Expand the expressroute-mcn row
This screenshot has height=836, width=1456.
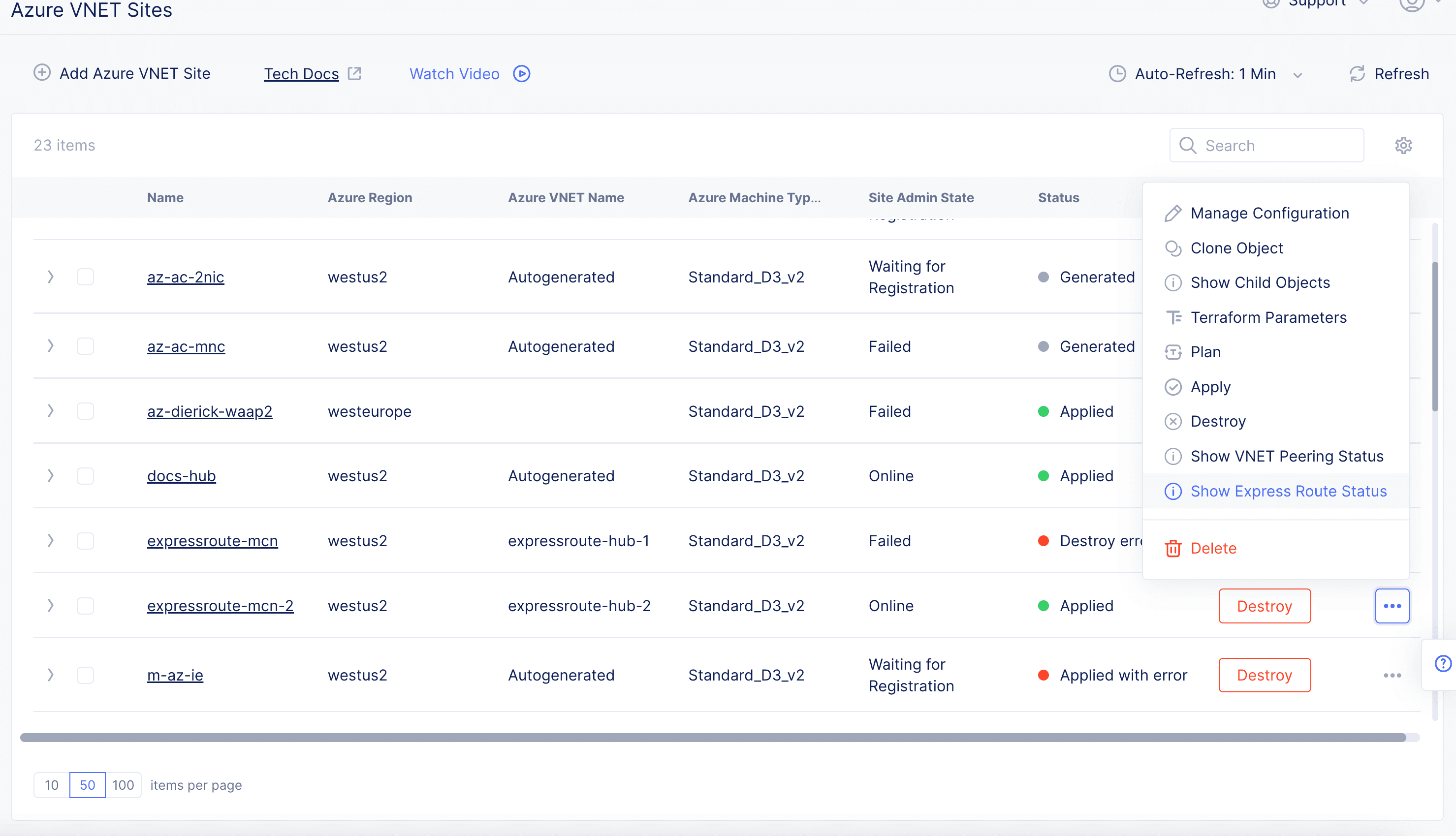(x=51, y=541)
